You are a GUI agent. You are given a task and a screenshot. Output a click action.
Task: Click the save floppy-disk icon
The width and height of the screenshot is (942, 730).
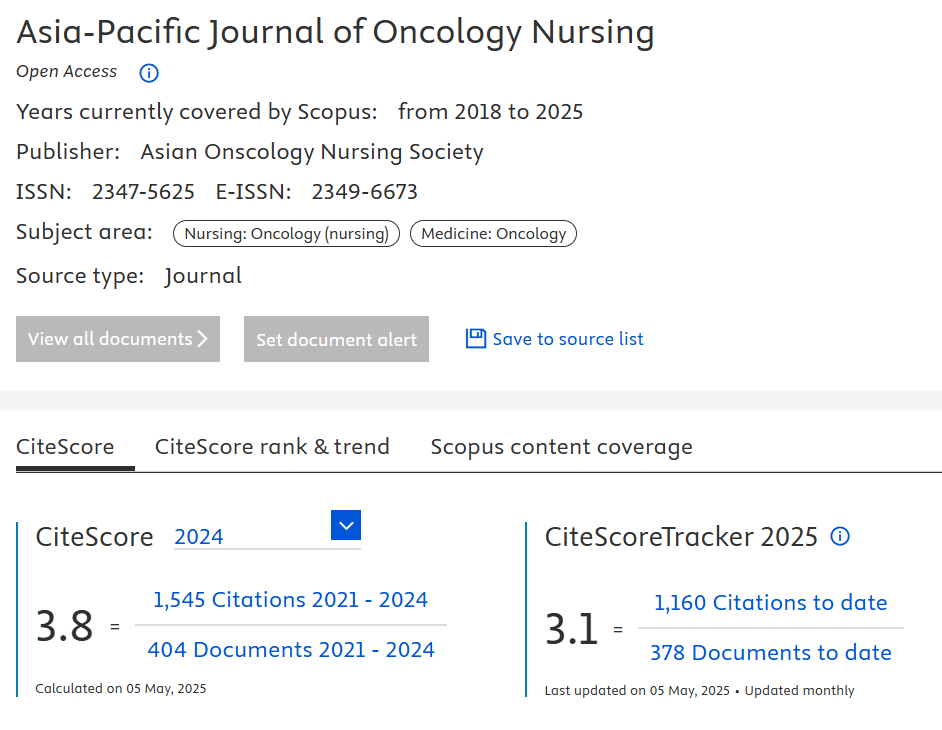476,338
